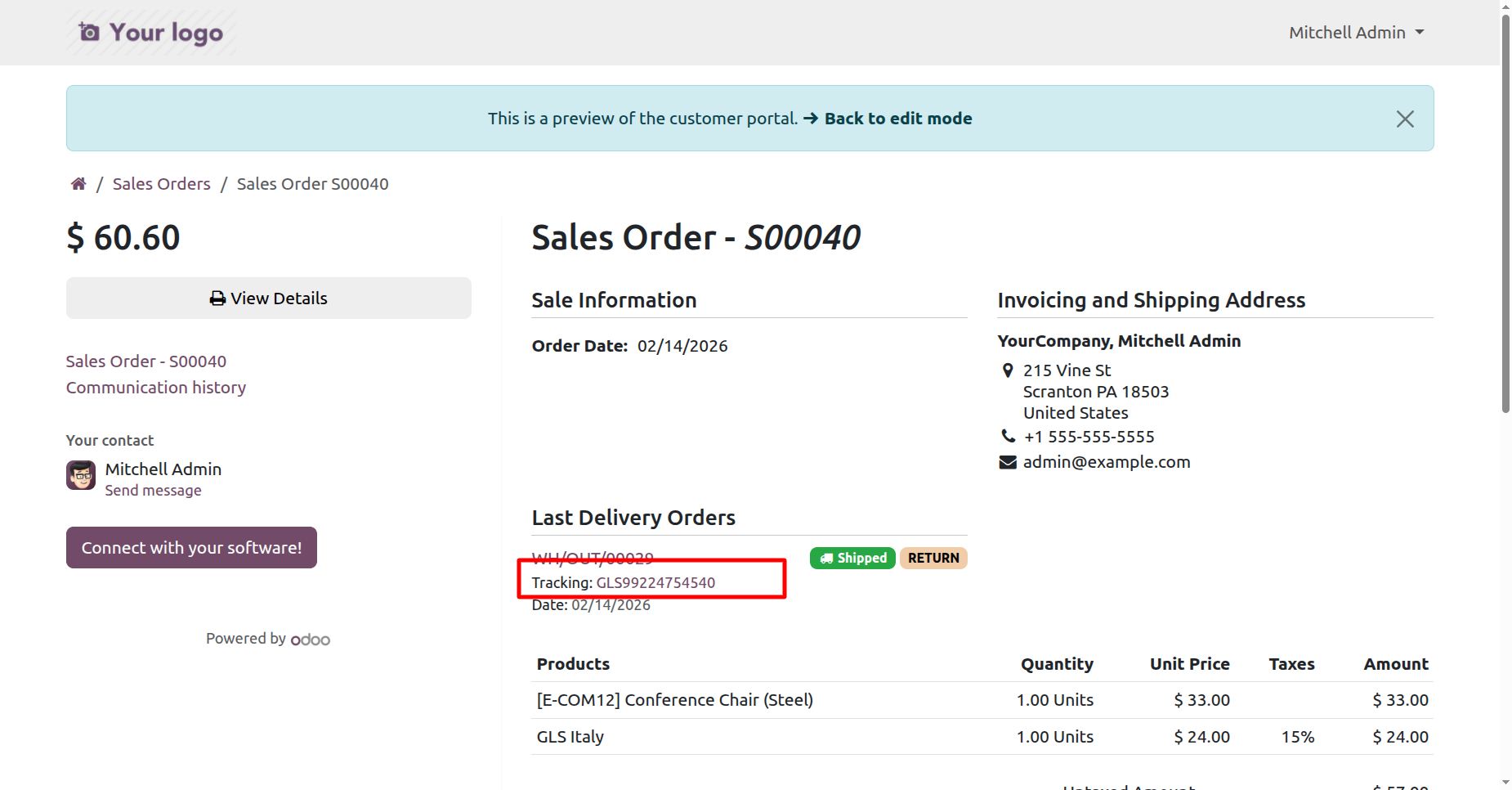Go to Sales Orders breadcrumb
Viewport: 1512px width, 790px height.
(162, 184)
